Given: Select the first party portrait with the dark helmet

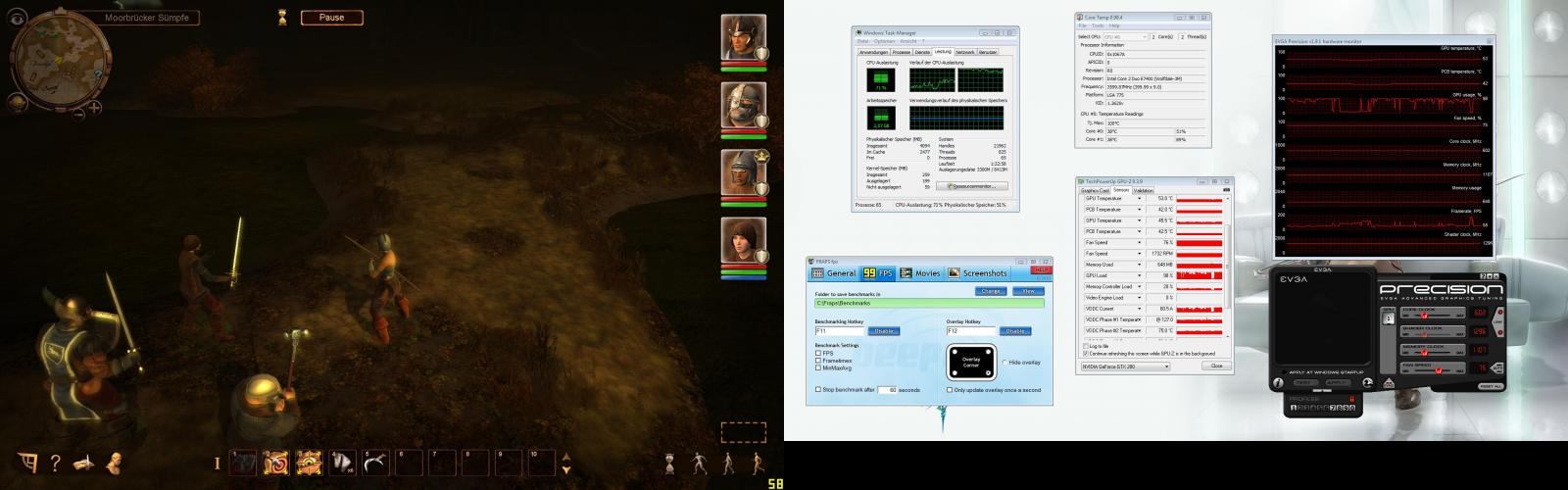Looking at the screenshot, I should coord(745,37).
